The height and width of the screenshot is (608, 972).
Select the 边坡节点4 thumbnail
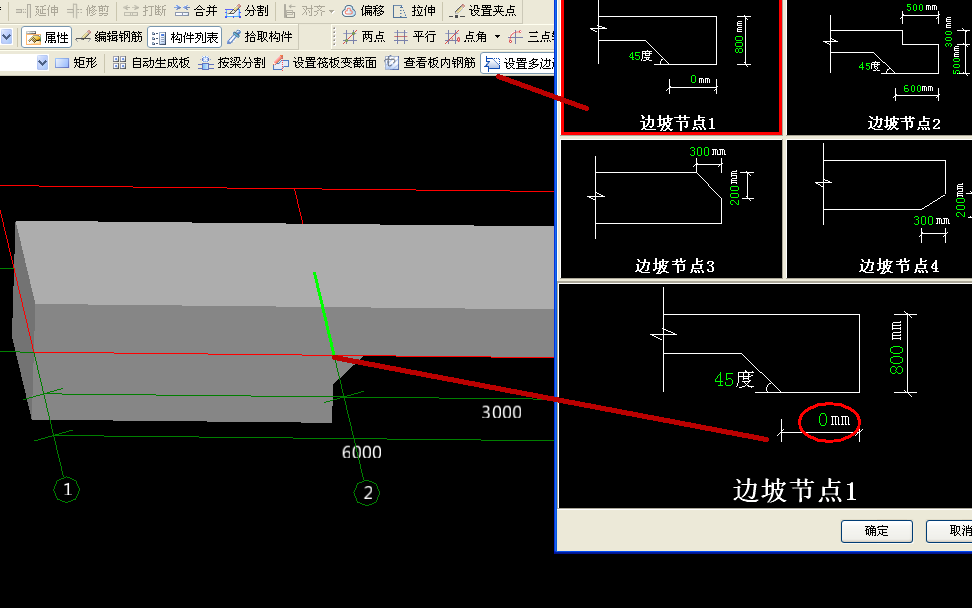coord(879,209)
